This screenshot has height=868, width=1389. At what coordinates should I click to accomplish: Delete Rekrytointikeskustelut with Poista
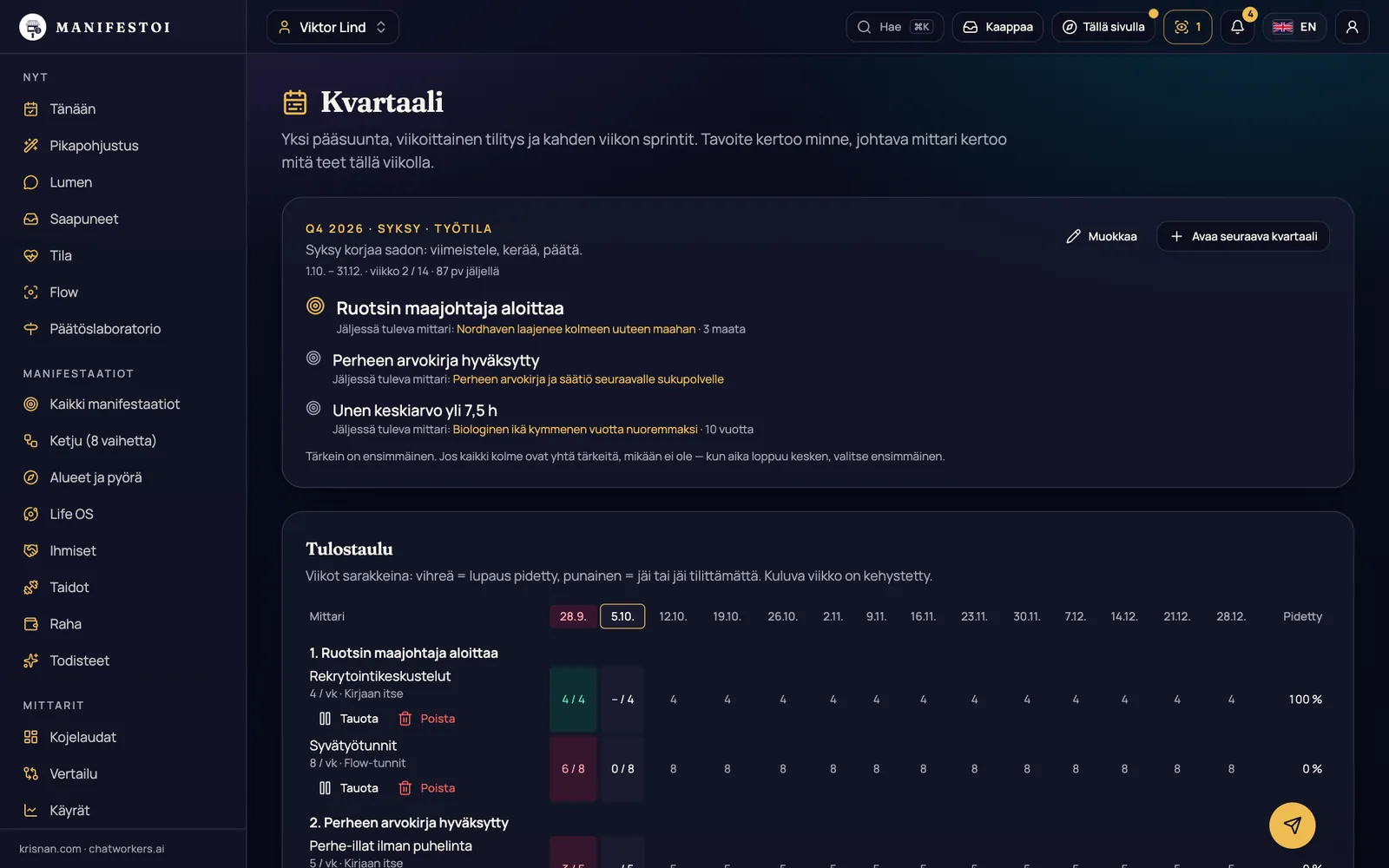click(427, 719)
